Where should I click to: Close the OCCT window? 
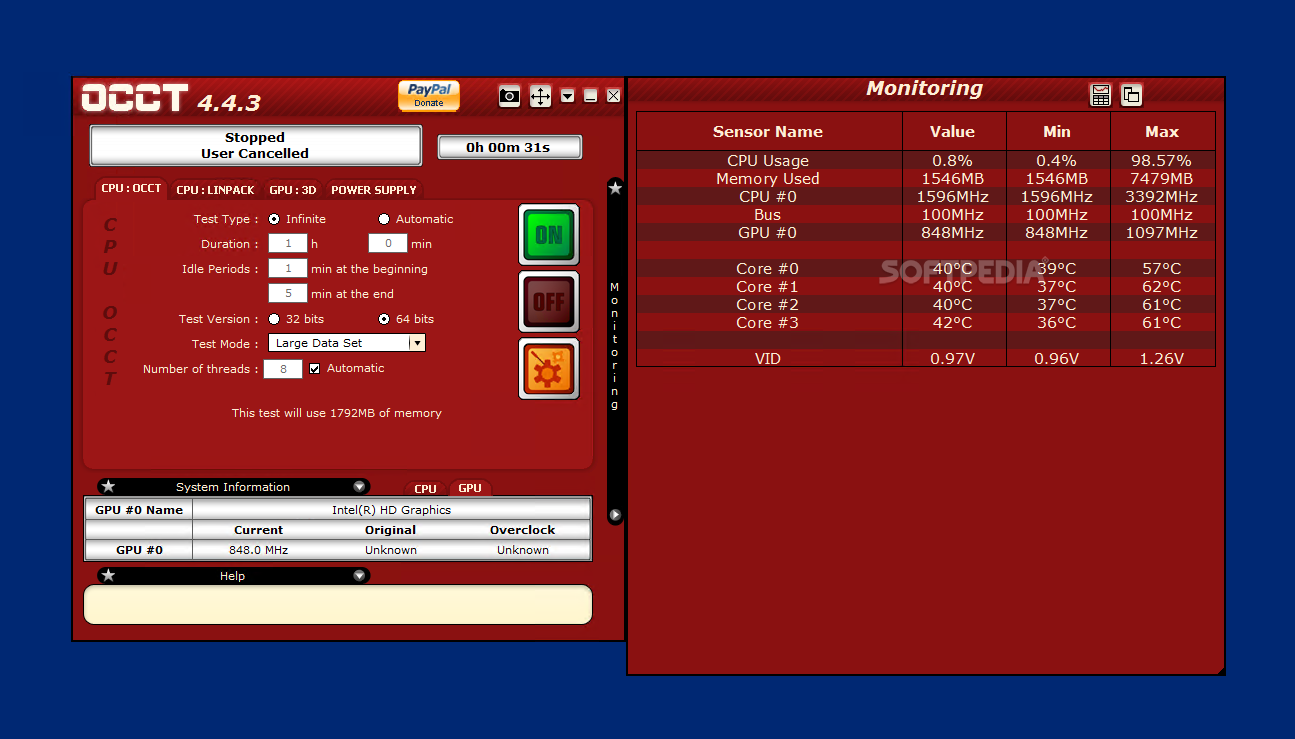(x=614, y=96)
